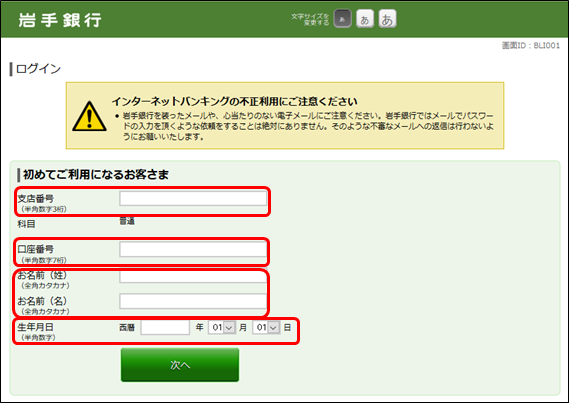Screen dimensions: 569x403
Task: Focus the 口座番号 input field
Action: [193, 250]
